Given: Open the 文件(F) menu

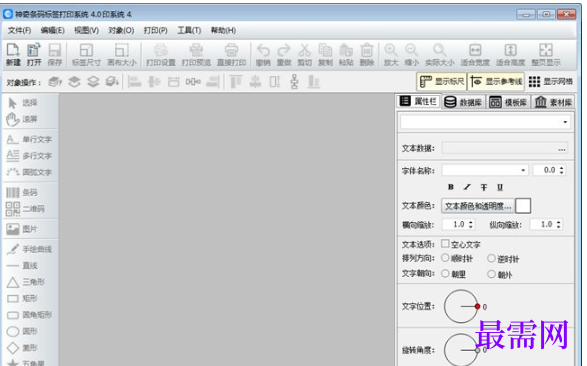Looking at the screenshot, I should click(19, 30).
